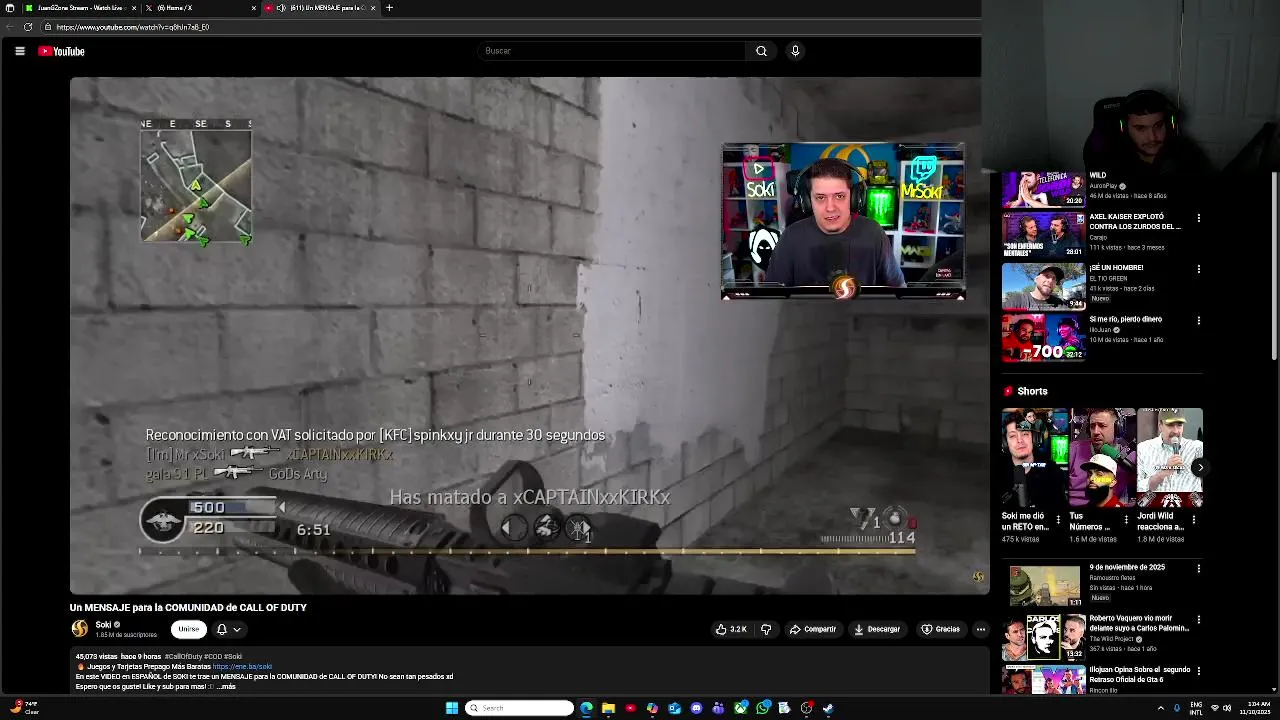Open more actions ellipsis under video
Screen dimensions: 1280x720
[981, 629]
